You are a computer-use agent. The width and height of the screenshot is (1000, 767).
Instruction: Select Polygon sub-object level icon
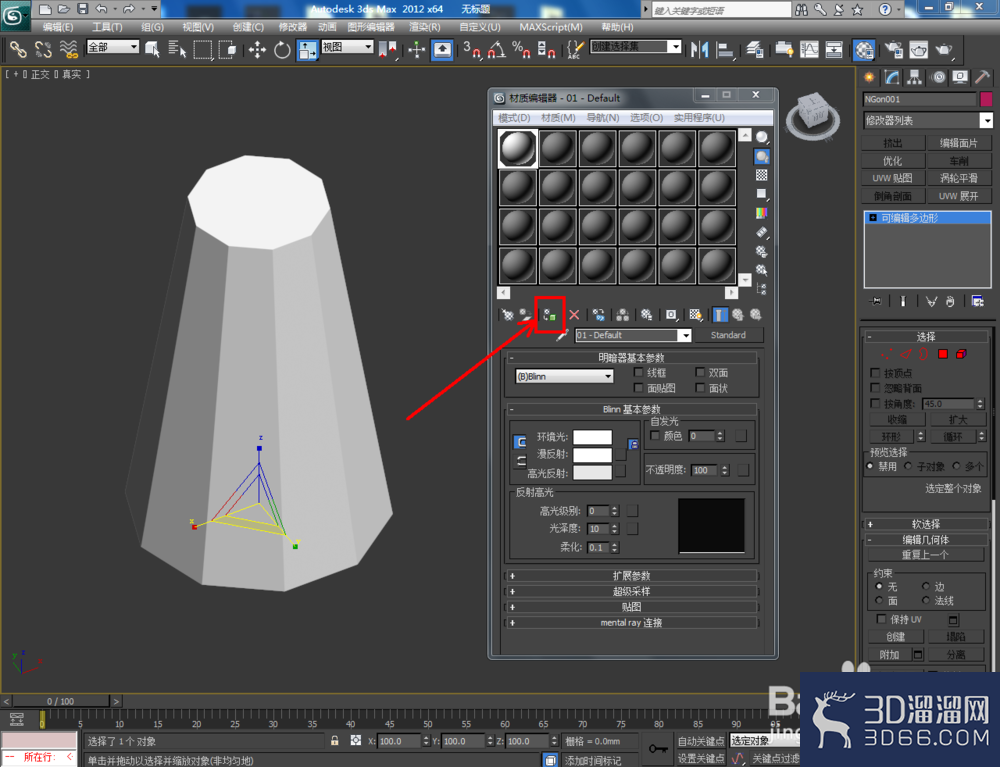943,354
